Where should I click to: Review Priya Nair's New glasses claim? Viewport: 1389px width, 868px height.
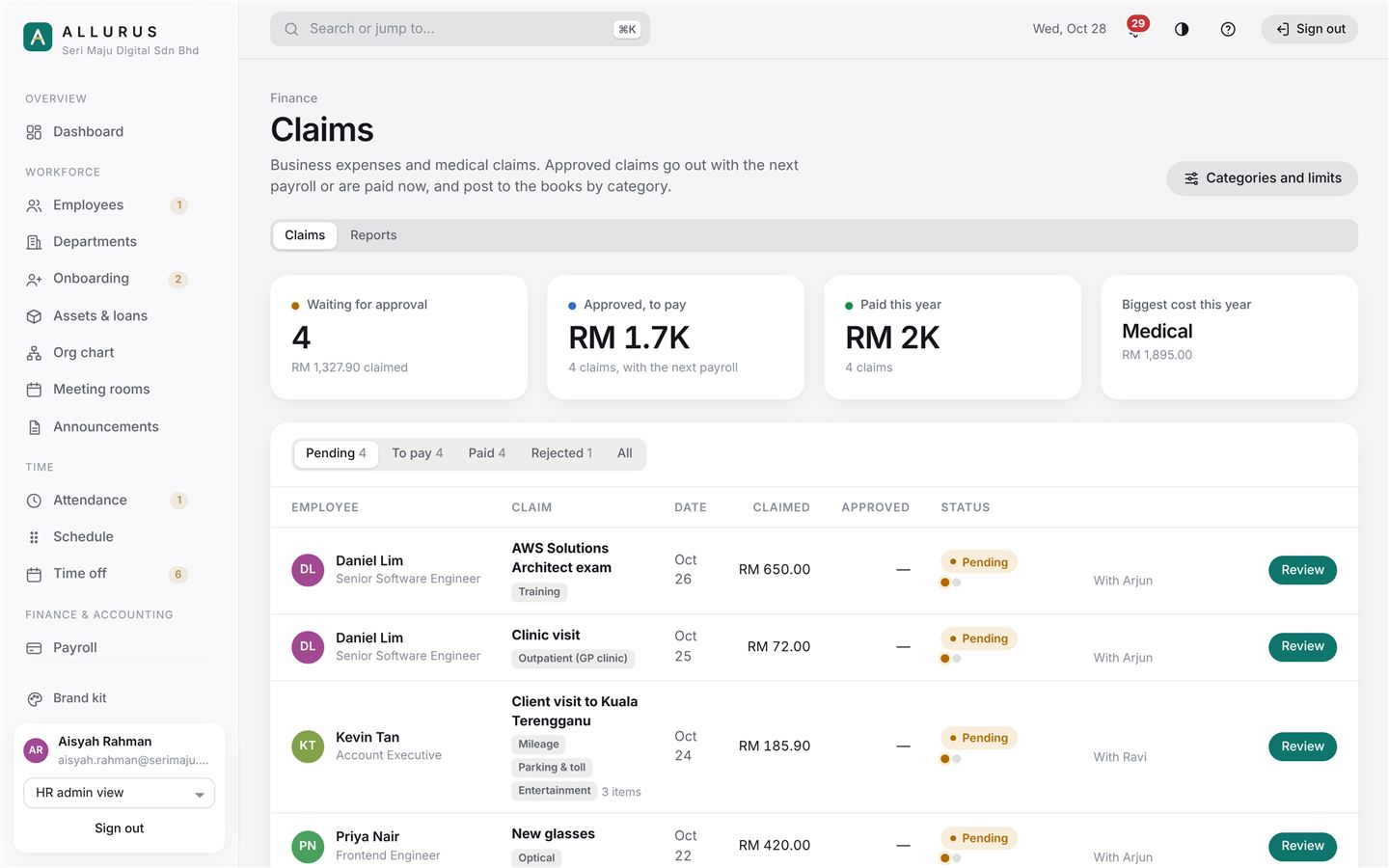pyautogui.click(x=1302, y=846)
